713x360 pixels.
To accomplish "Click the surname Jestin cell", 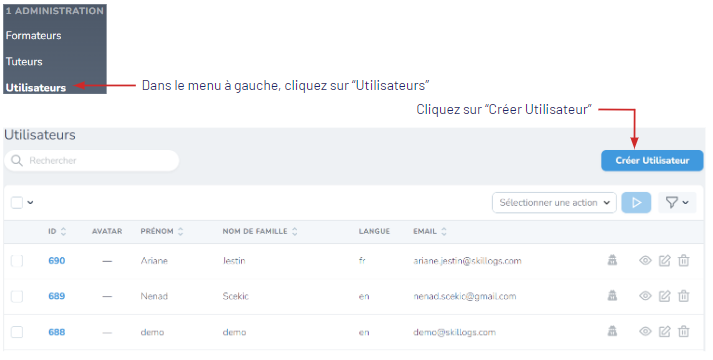I will point(234,261).
